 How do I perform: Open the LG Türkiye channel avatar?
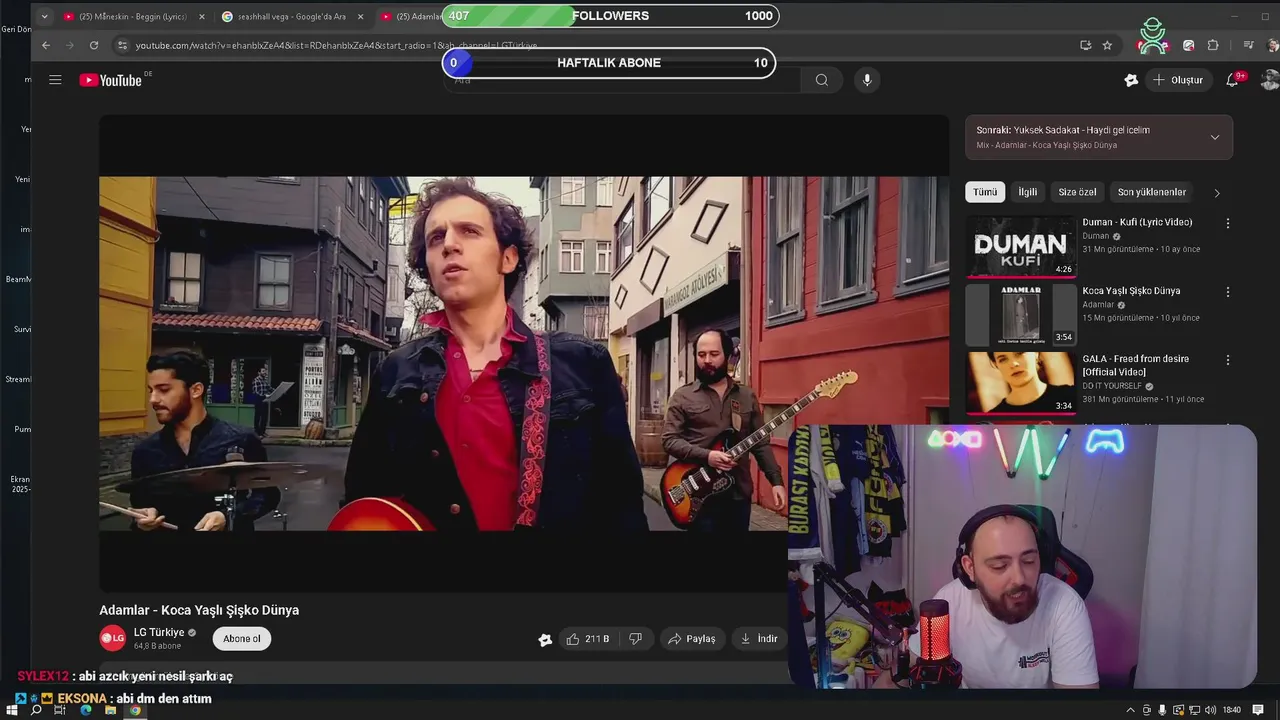[x=112, y=638]
